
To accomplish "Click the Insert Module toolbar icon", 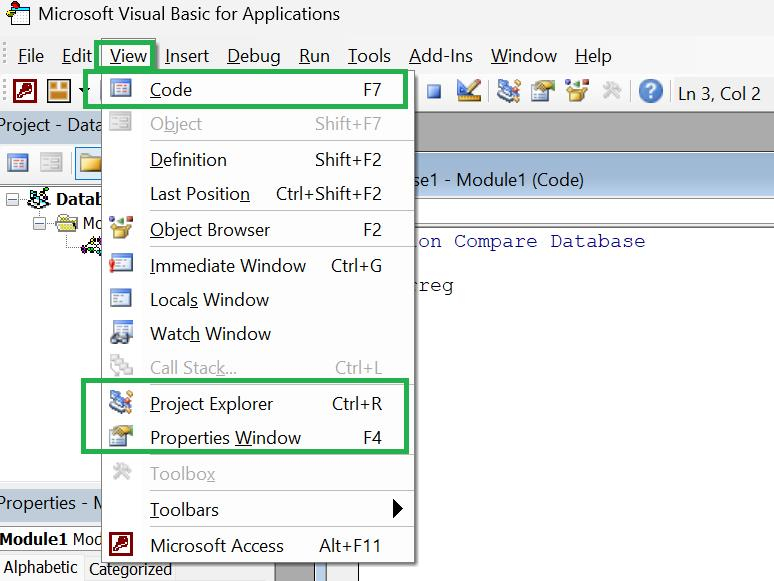I will pyautogui.click(x=59, y=91).
